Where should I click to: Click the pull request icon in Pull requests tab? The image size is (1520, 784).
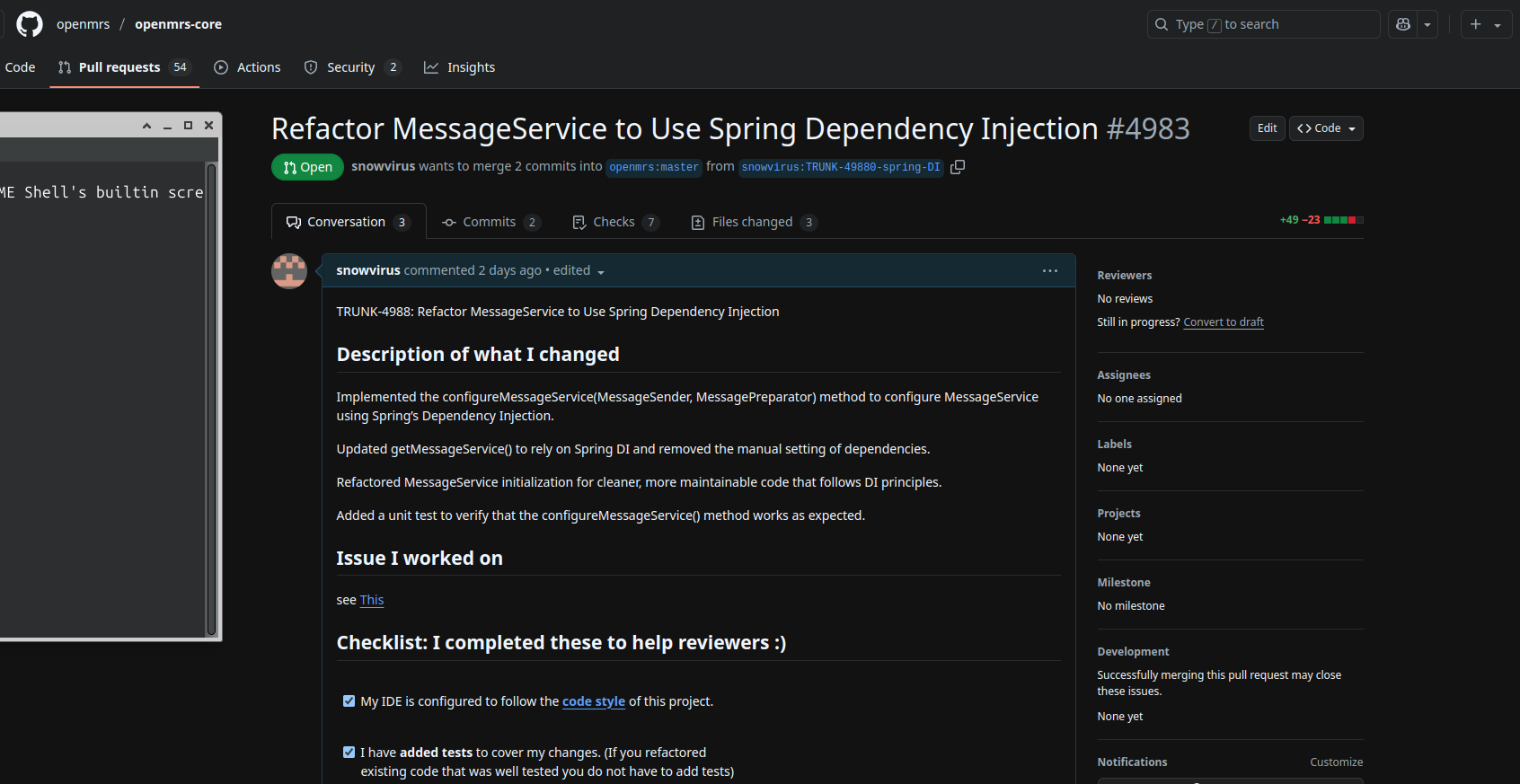65,67
